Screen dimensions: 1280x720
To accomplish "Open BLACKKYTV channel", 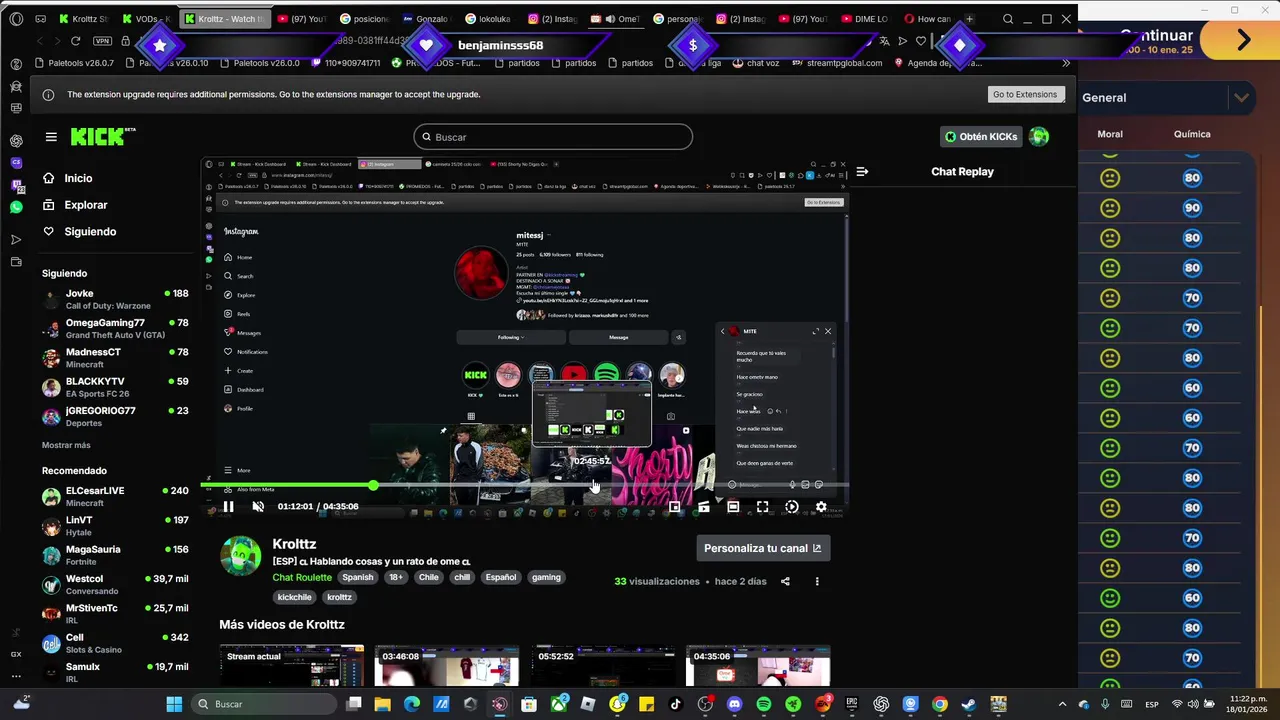I will [x=115, y=387].
